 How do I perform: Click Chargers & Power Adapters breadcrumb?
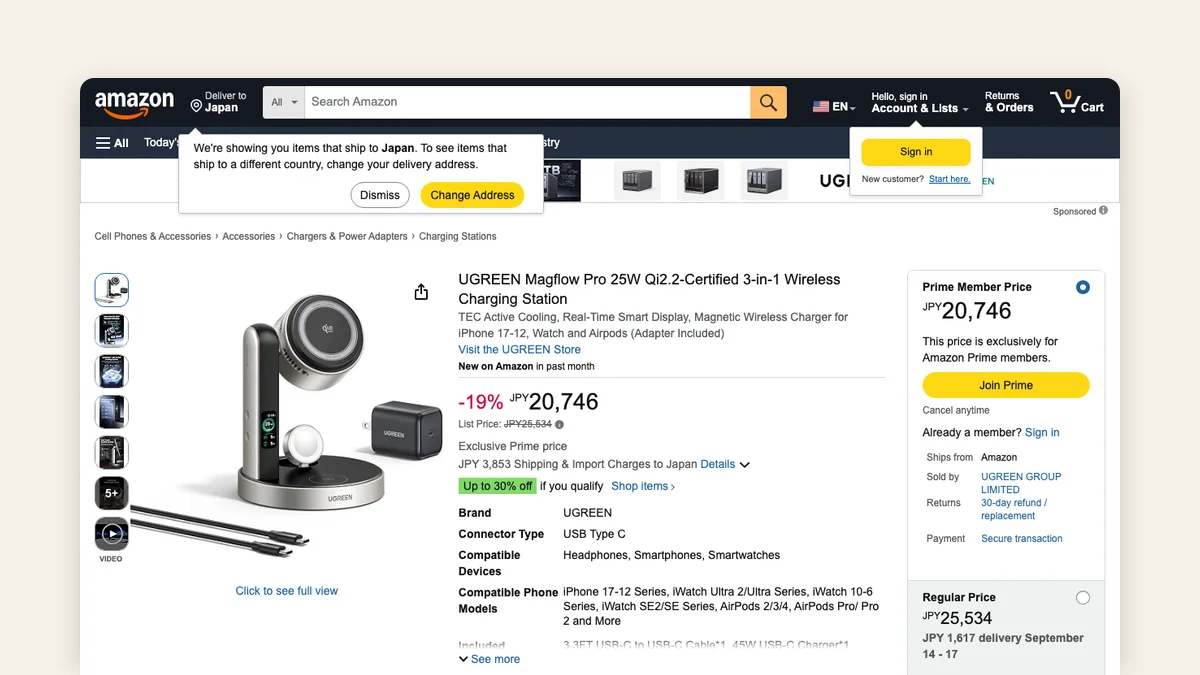point(347,237)
